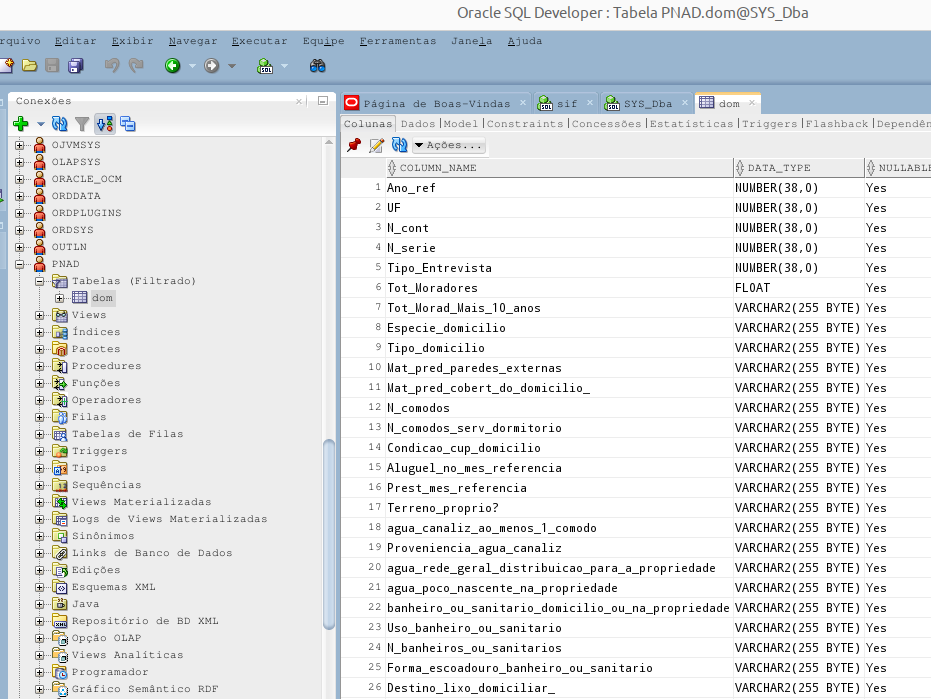Open the Exibir menu
This screenshot has width=931, height=699.
[132, 41]
